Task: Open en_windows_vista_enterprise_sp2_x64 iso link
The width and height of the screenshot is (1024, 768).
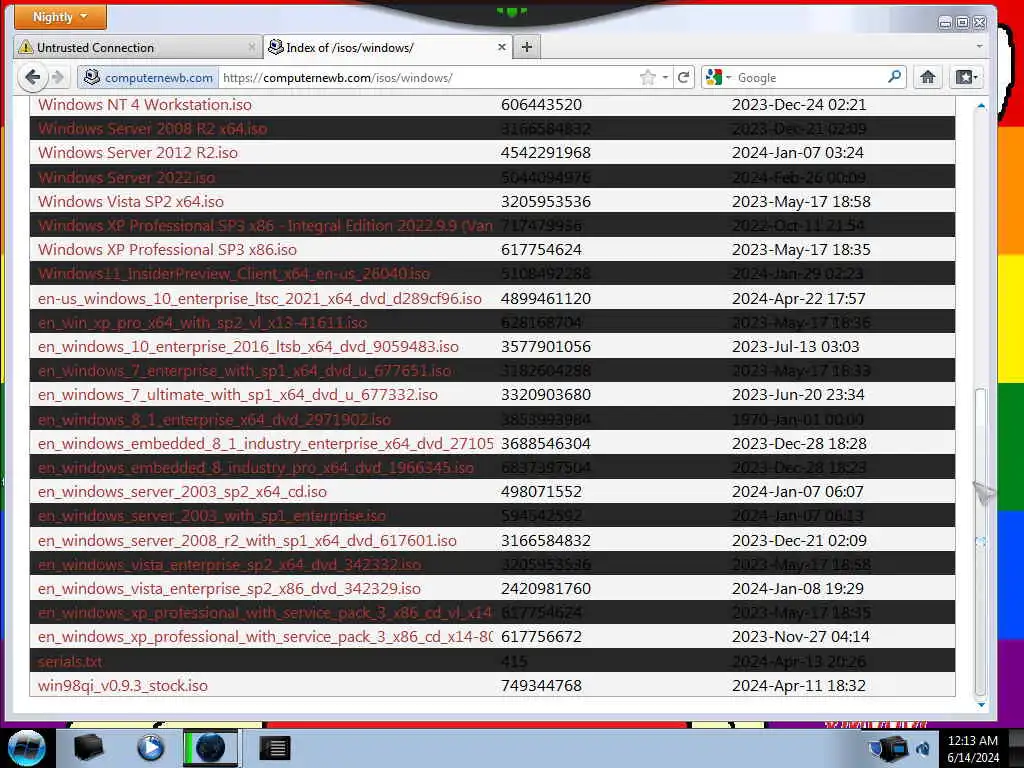Action: [x=229, y=564]
